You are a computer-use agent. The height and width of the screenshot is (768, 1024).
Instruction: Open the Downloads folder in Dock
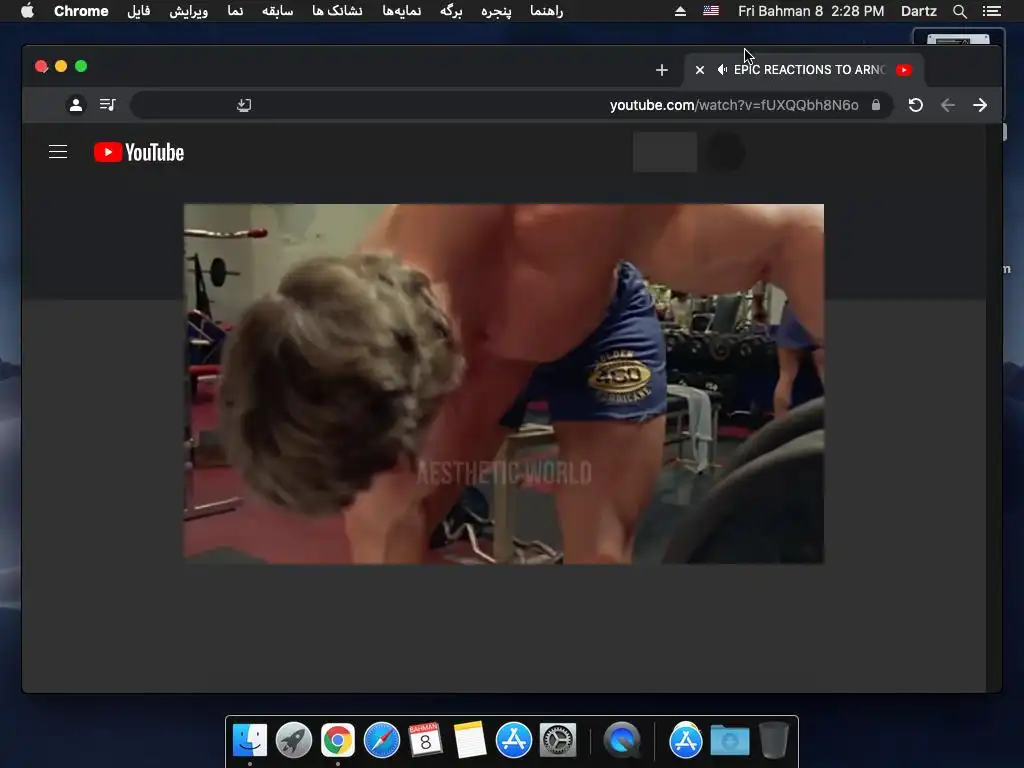click(x=729, y=740)
